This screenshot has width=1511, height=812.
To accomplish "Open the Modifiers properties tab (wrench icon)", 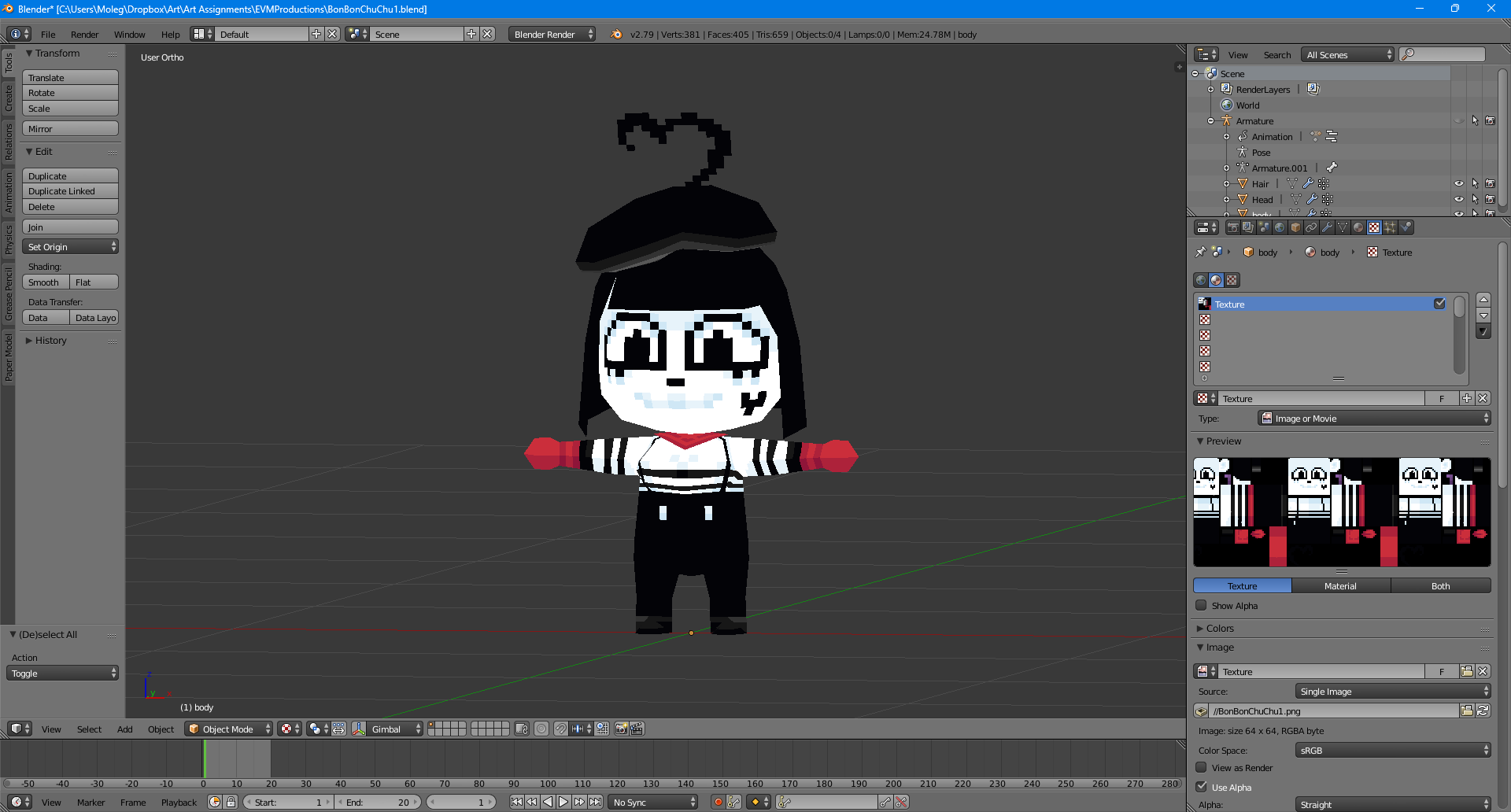I will click(1327, 228).
